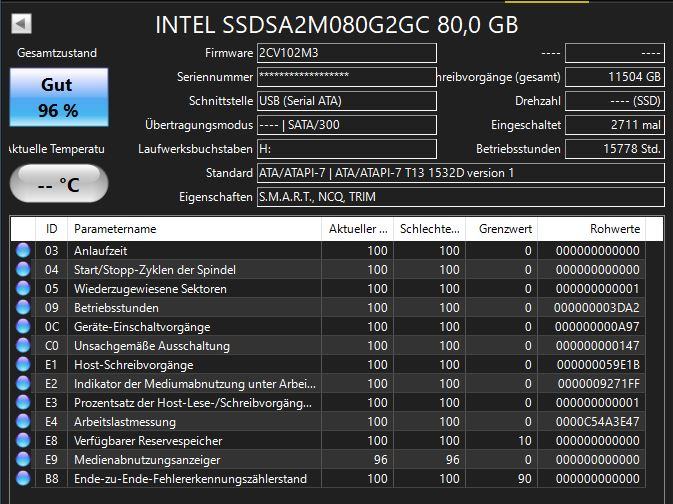Click raw value 0000C54A3E47

click(597, 422)
